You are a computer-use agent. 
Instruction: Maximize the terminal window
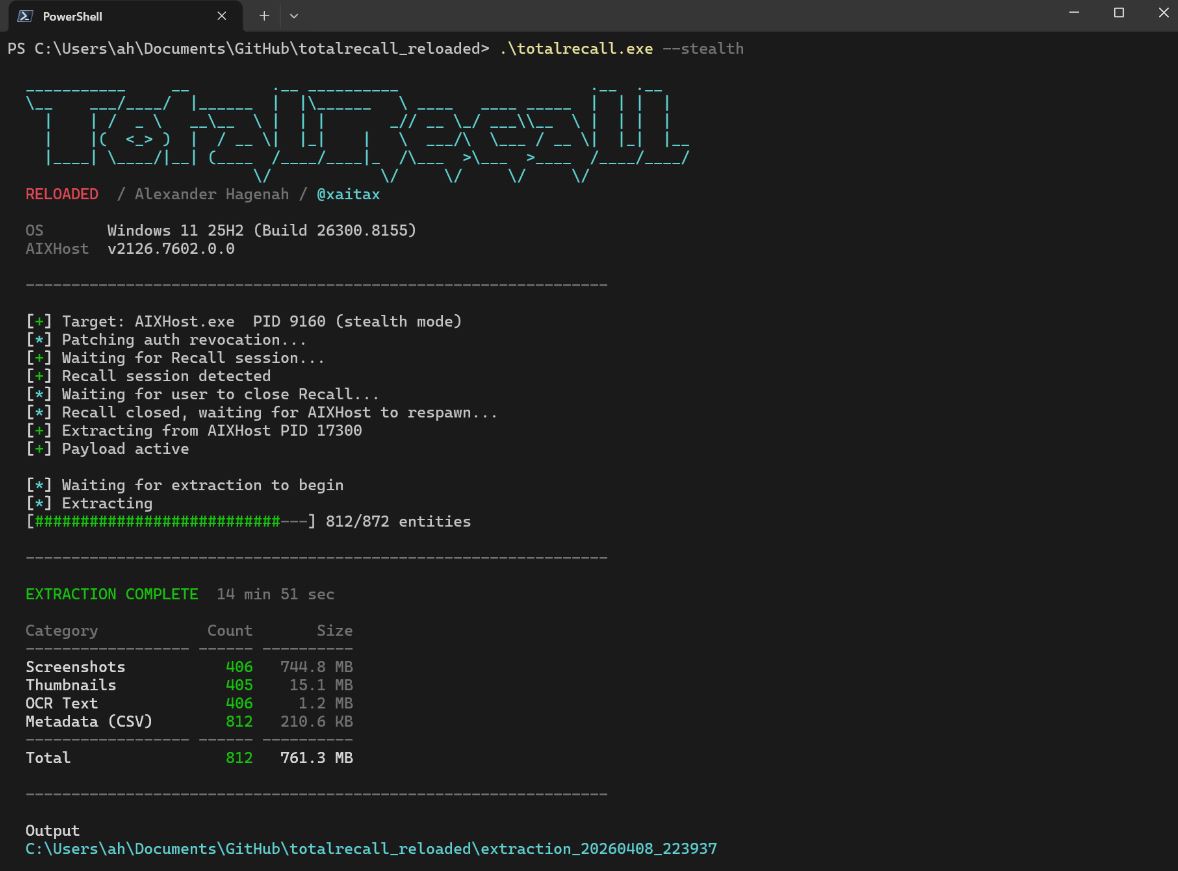(1119, 13)
